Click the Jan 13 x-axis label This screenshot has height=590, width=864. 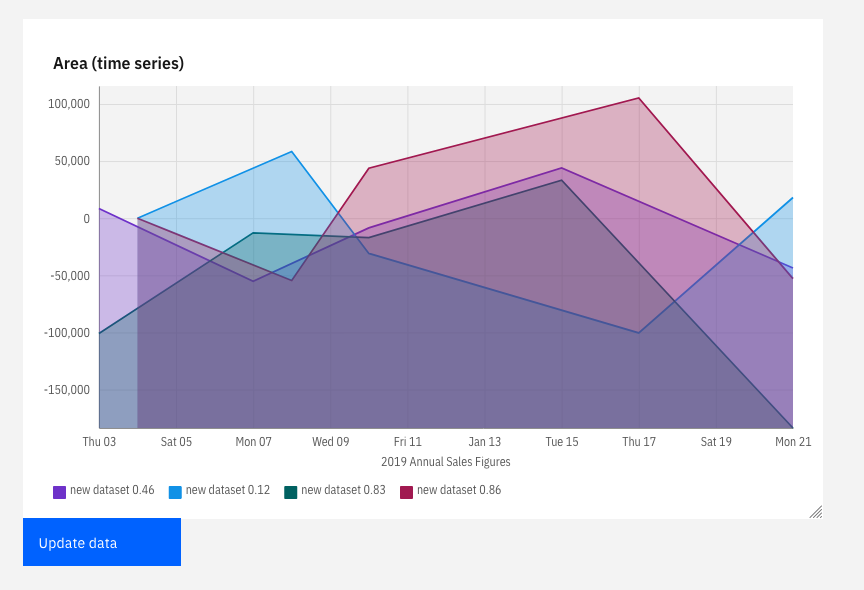click(485, 442)
